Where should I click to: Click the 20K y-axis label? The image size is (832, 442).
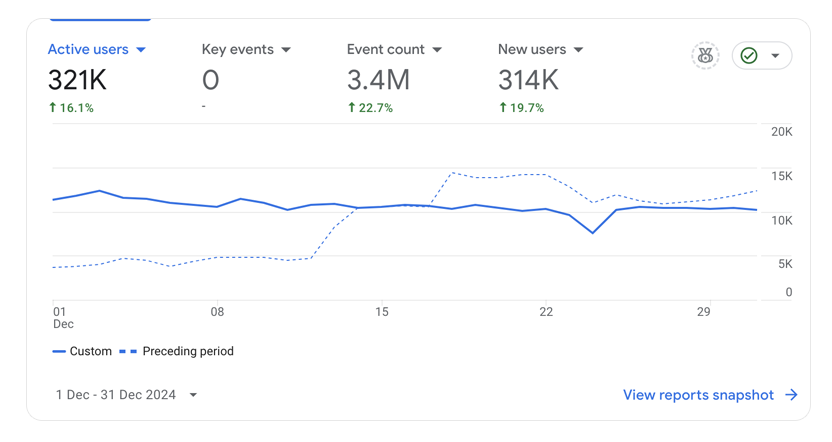(x=782, y=132)
